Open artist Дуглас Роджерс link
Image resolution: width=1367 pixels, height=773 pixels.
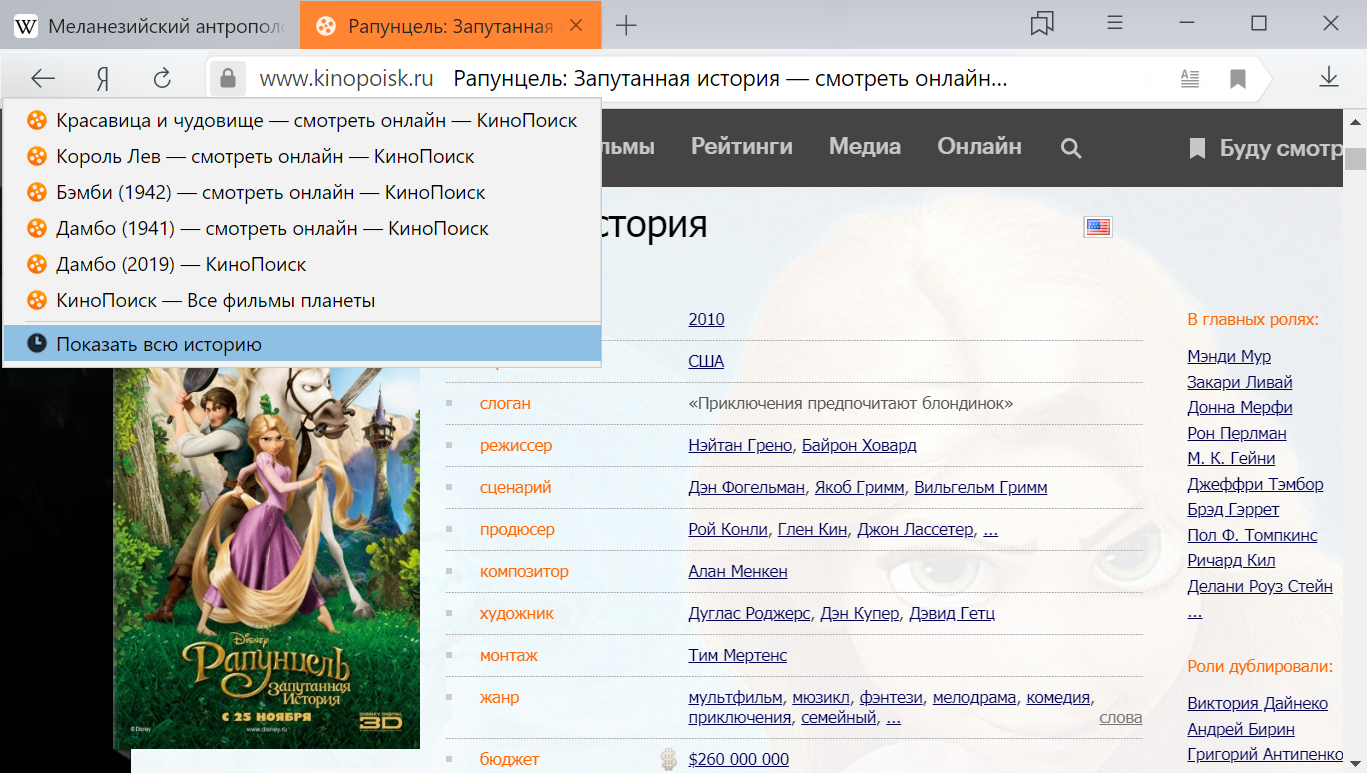[x=750, y=613]
